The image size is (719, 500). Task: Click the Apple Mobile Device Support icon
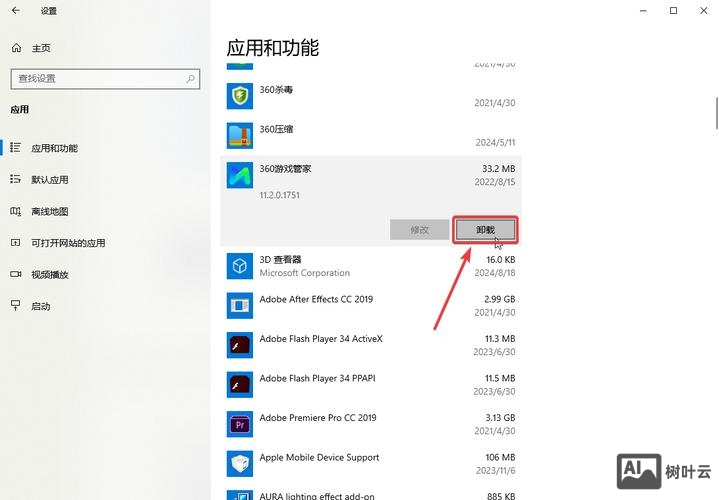[240, 464]
